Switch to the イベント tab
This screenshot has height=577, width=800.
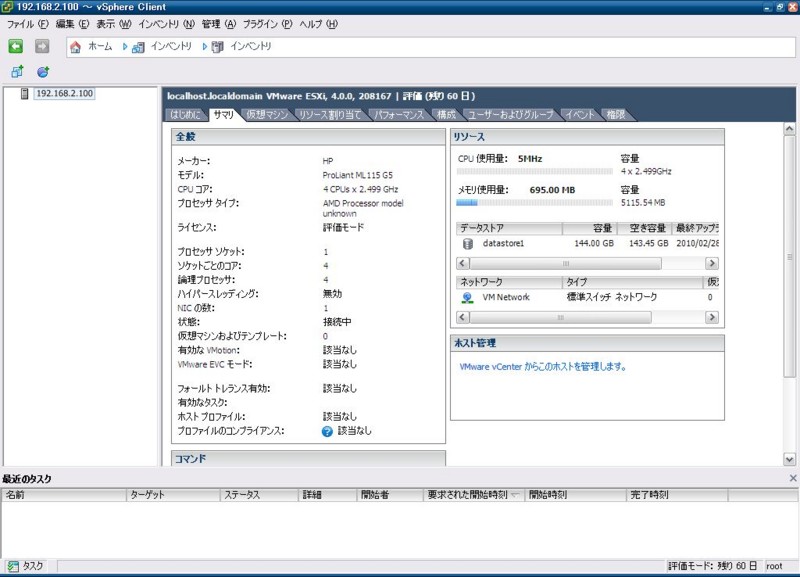tap(580, 115)
